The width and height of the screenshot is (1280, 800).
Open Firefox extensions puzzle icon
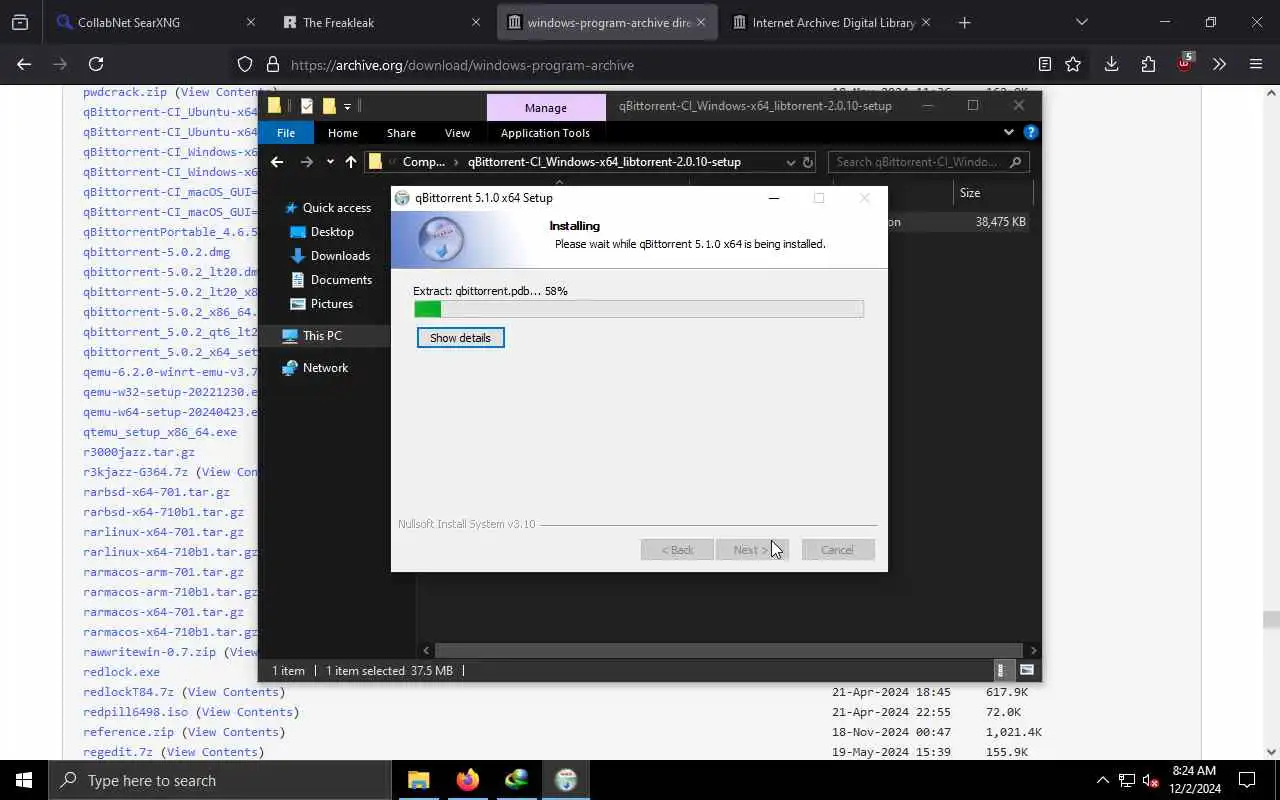(1148, 65)
